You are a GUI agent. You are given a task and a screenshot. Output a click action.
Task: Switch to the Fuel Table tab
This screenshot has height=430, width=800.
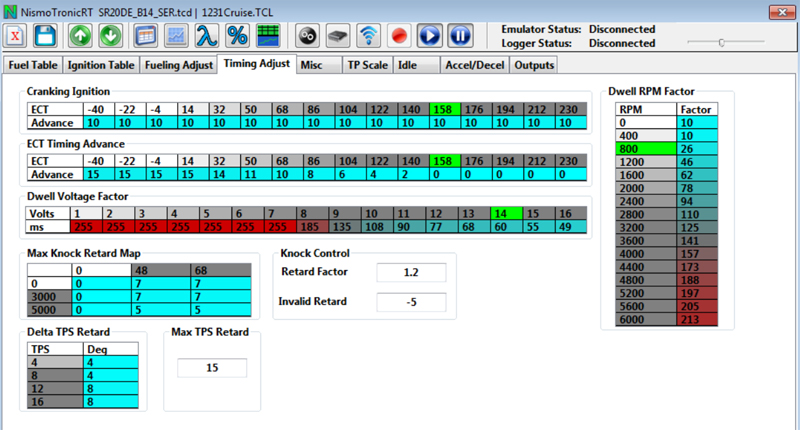click(33, 65)
